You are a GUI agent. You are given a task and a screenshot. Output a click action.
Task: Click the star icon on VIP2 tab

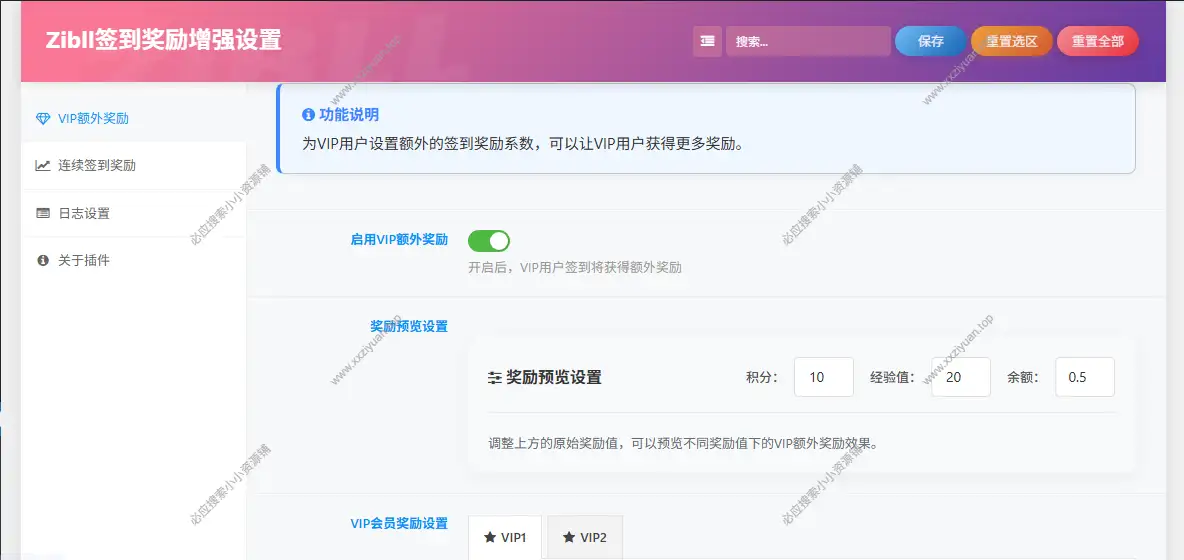569,538
